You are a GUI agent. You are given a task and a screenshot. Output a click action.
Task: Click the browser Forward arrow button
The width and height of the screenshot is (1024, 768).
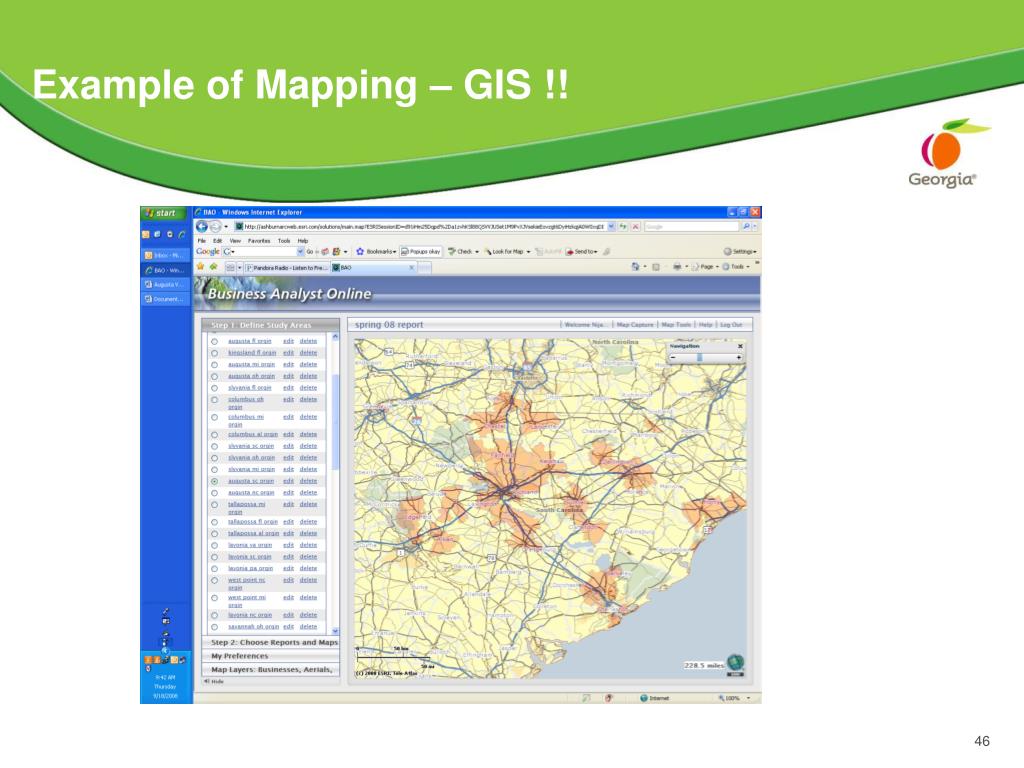pos(215,227)
